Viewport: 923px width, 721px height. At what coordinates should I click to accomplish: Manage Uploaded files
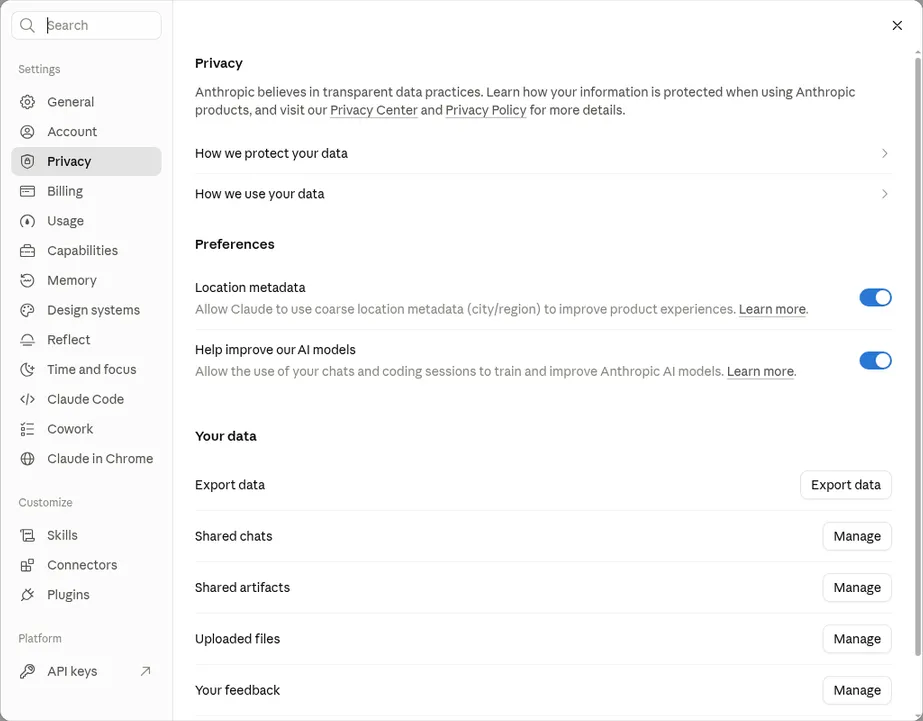tap(857, 639)
